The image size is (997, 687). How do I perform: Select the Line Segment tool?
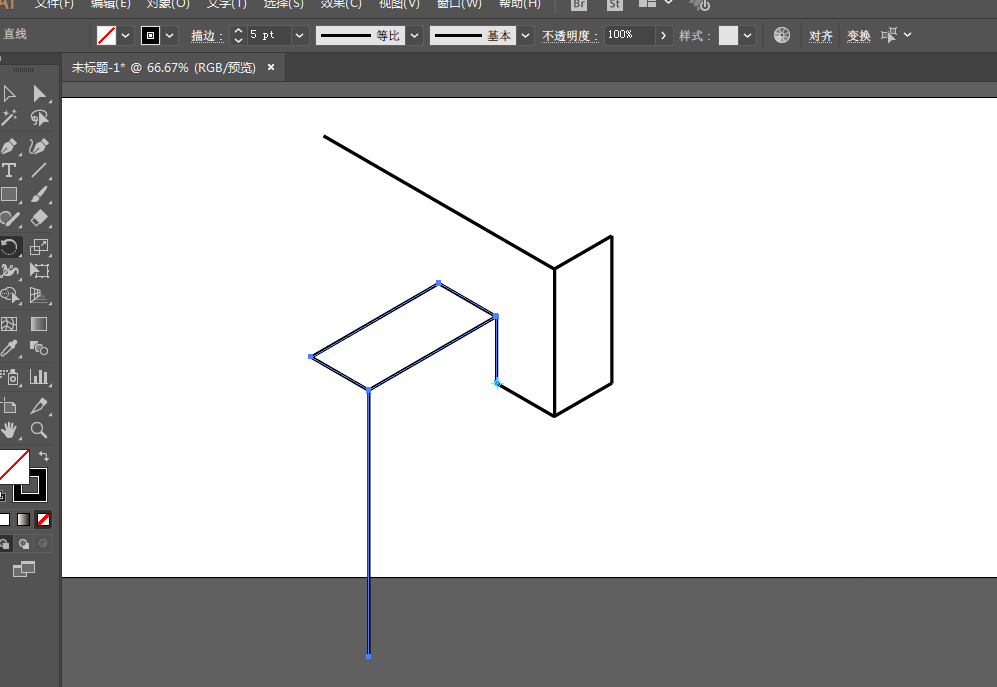click(x=39, y=170)
